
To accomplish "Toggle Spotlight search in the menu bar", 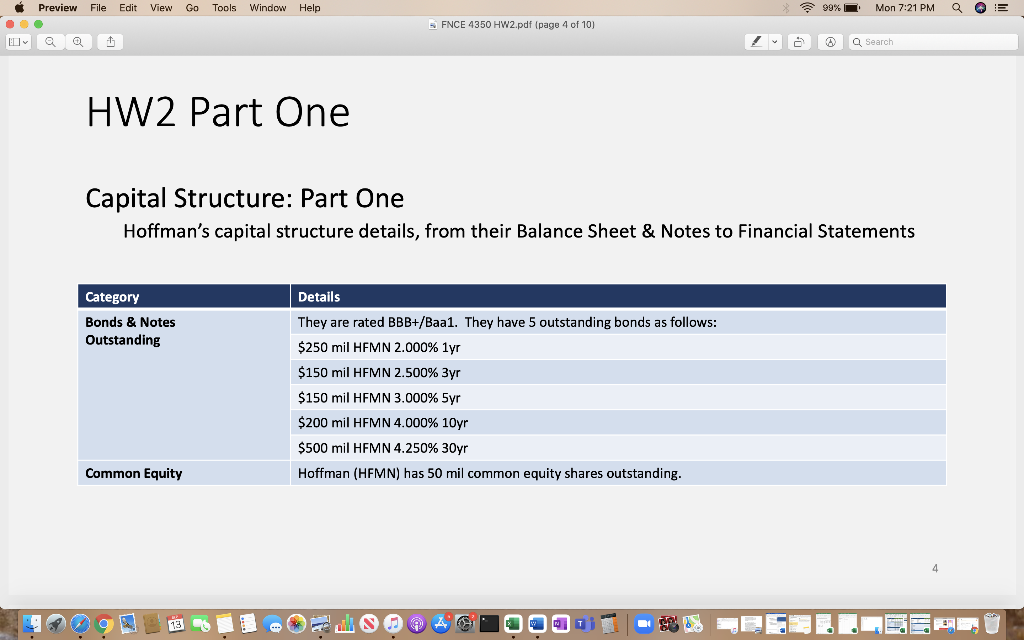I will [x=955, y=8].
